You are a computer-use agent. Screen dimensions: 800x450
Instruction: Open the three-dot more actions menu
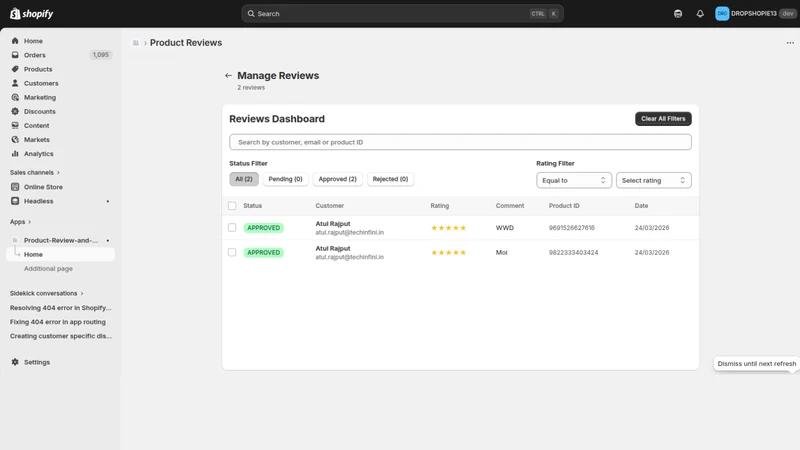[x=790, y=43]
